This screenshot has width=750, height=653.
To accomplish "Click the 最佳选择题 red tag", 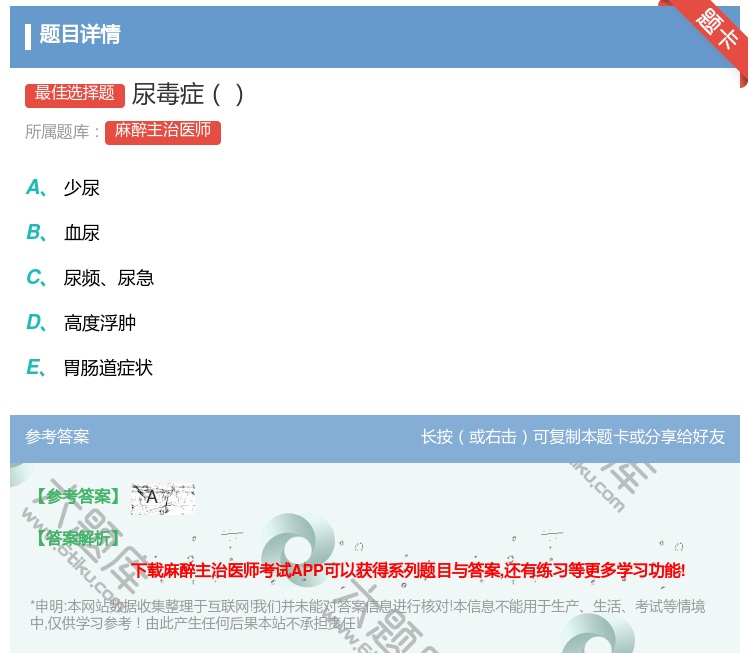I will tap(75, 94).
